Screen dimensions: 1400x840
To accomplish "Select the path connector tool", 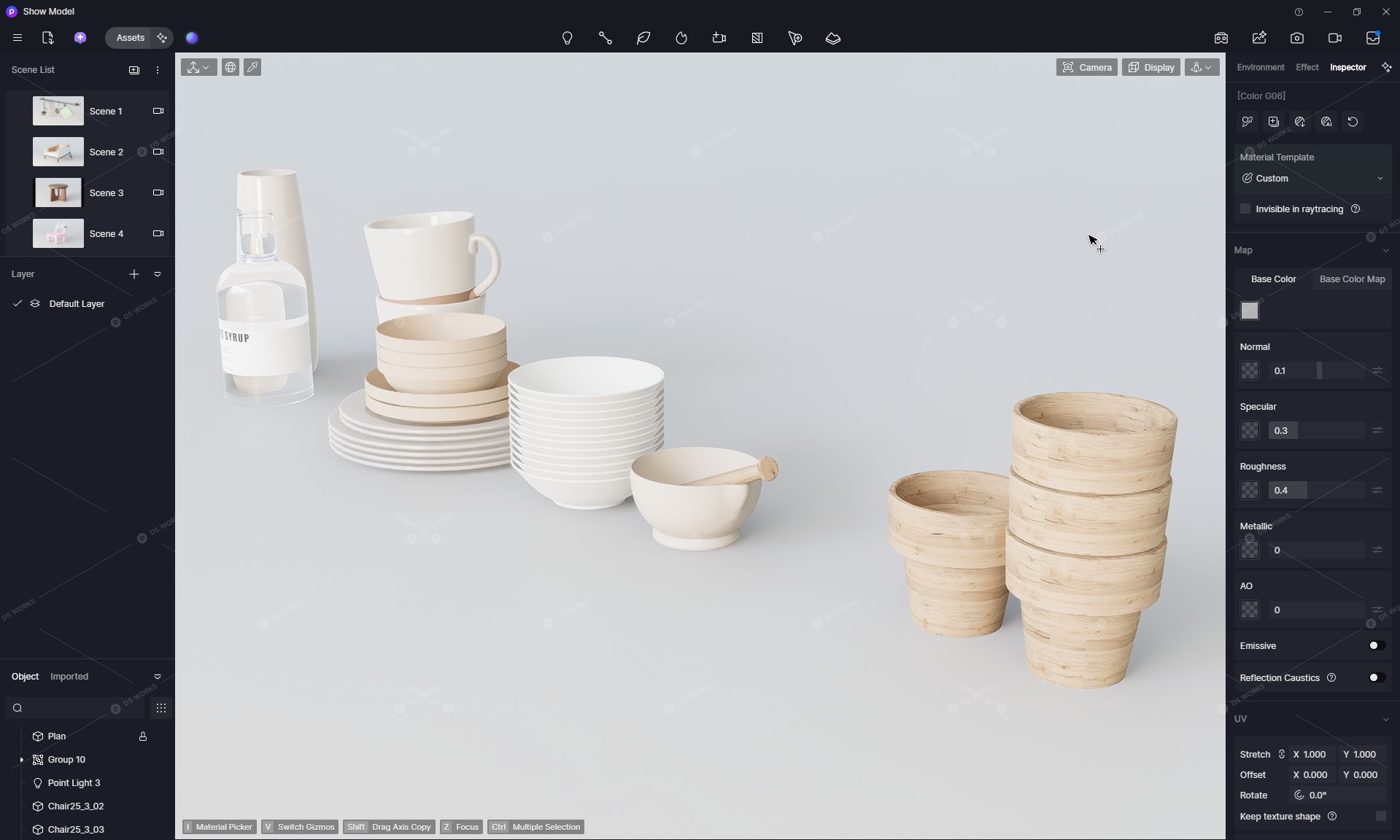I will 606,38.
